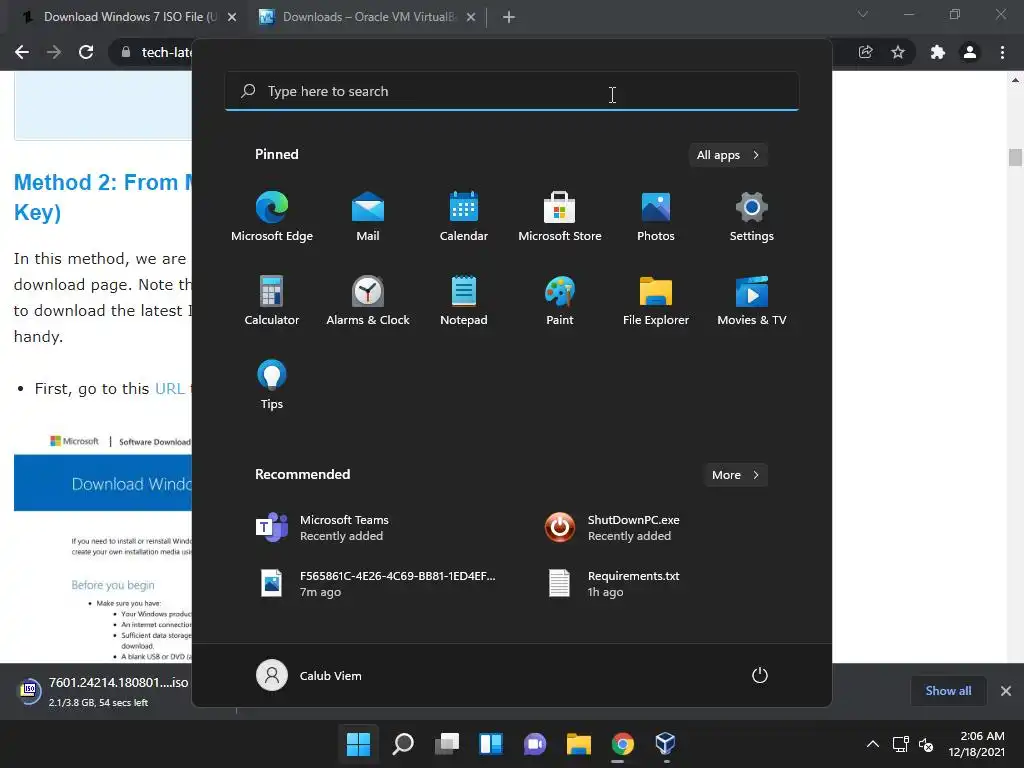Launch Calculator
The width and height of the screenshot is (1024, 768).
coord(272,300)
